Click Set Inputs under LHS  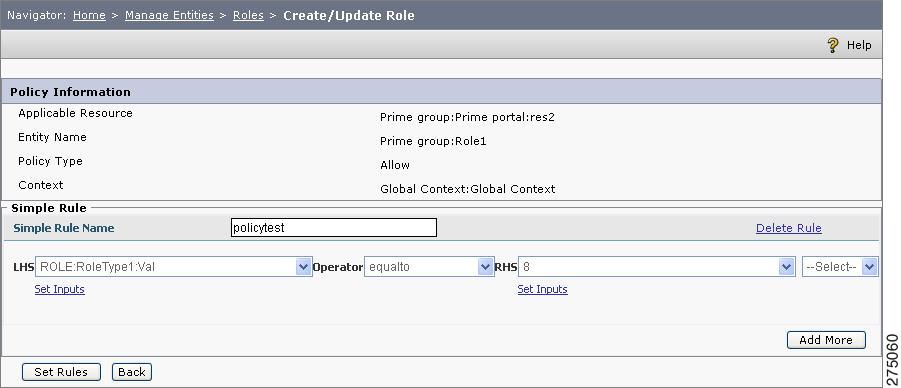pyautogui.click(x=60, y=289)
